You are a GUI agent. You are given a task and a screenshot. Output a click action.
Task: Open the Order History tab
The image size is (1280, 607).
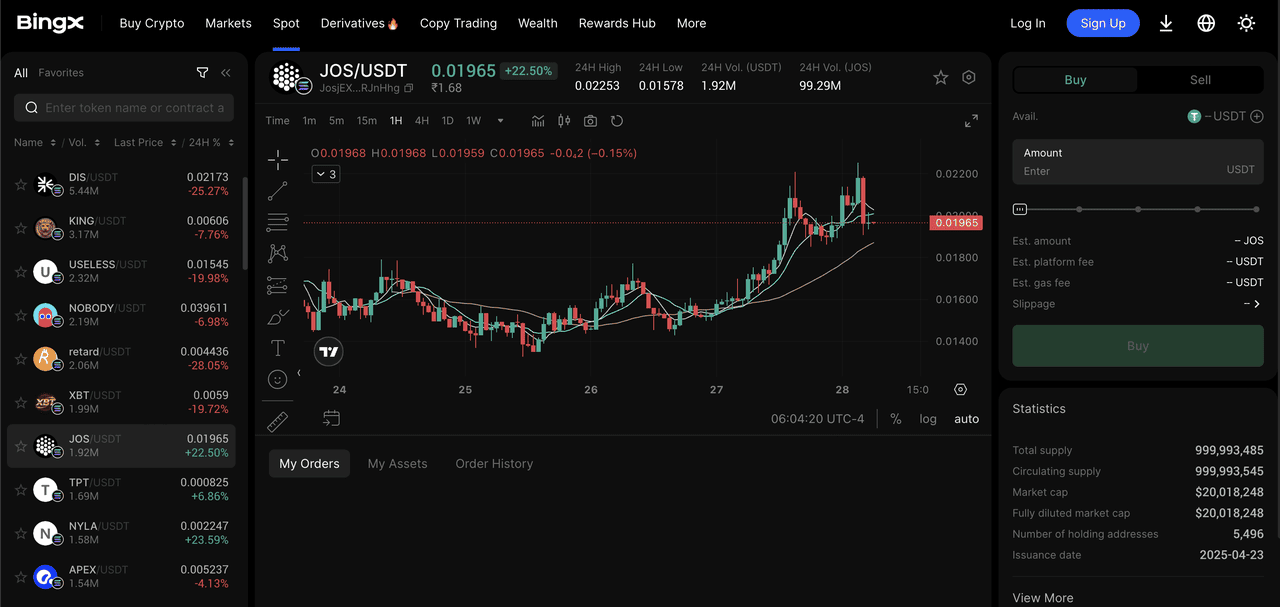tap(494, 464)
